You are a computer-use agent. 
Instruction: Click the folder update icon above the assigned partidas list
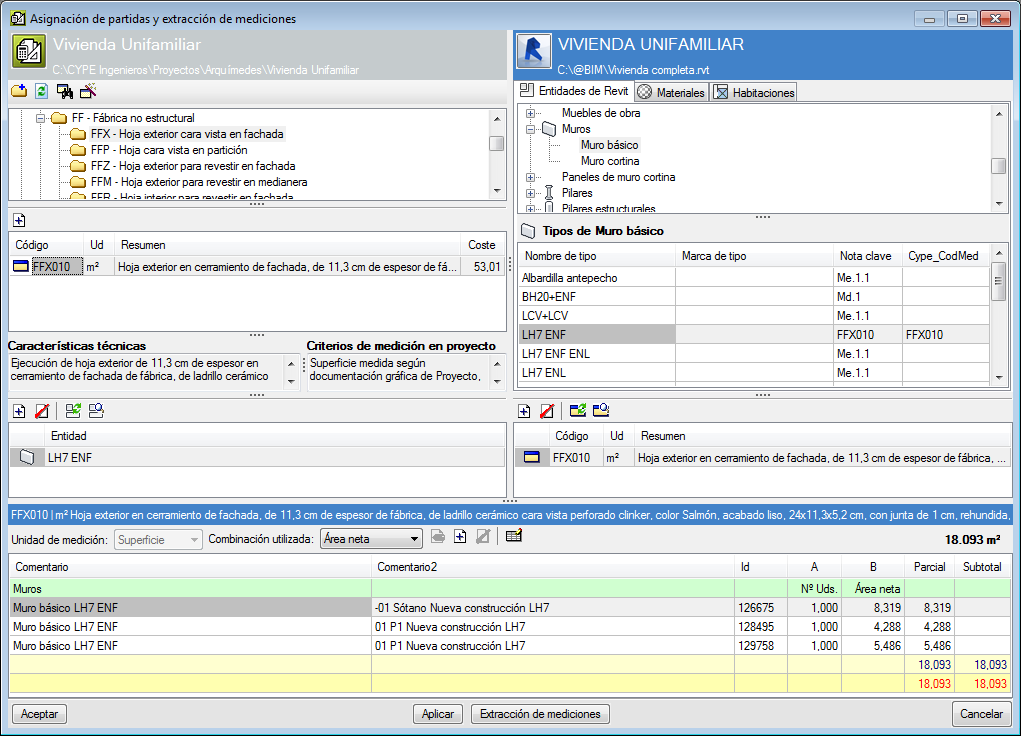tap(578, 411)
